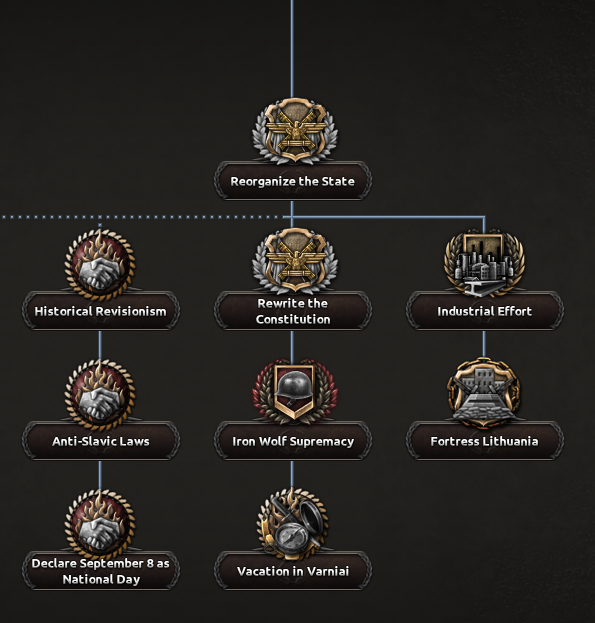Choose the Historical Revisionism focus label
Screen dimensions: 595x623
click(x=101, y=311)
